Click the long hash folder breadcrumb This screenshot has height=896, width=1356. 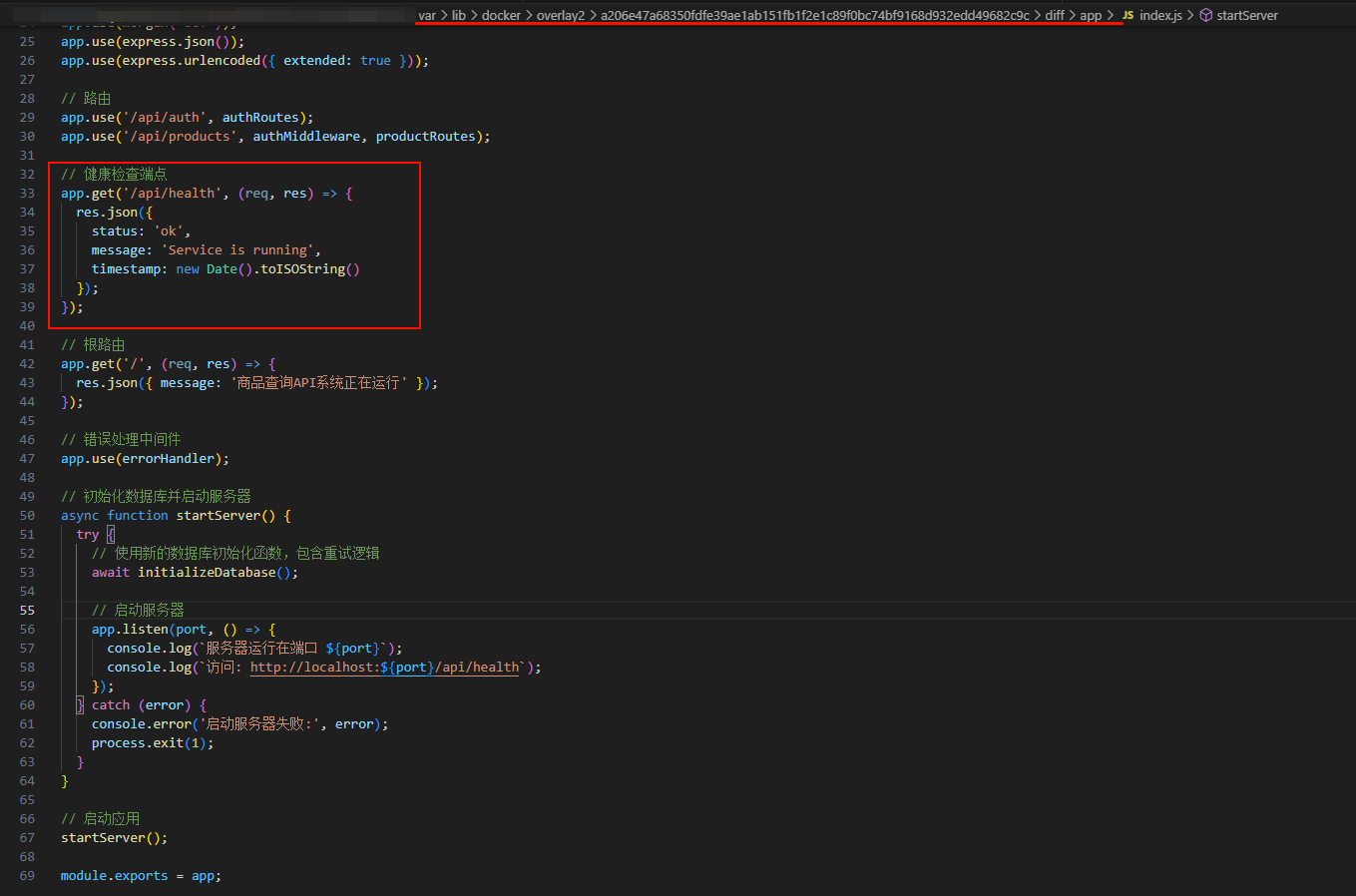click(814, 16)
